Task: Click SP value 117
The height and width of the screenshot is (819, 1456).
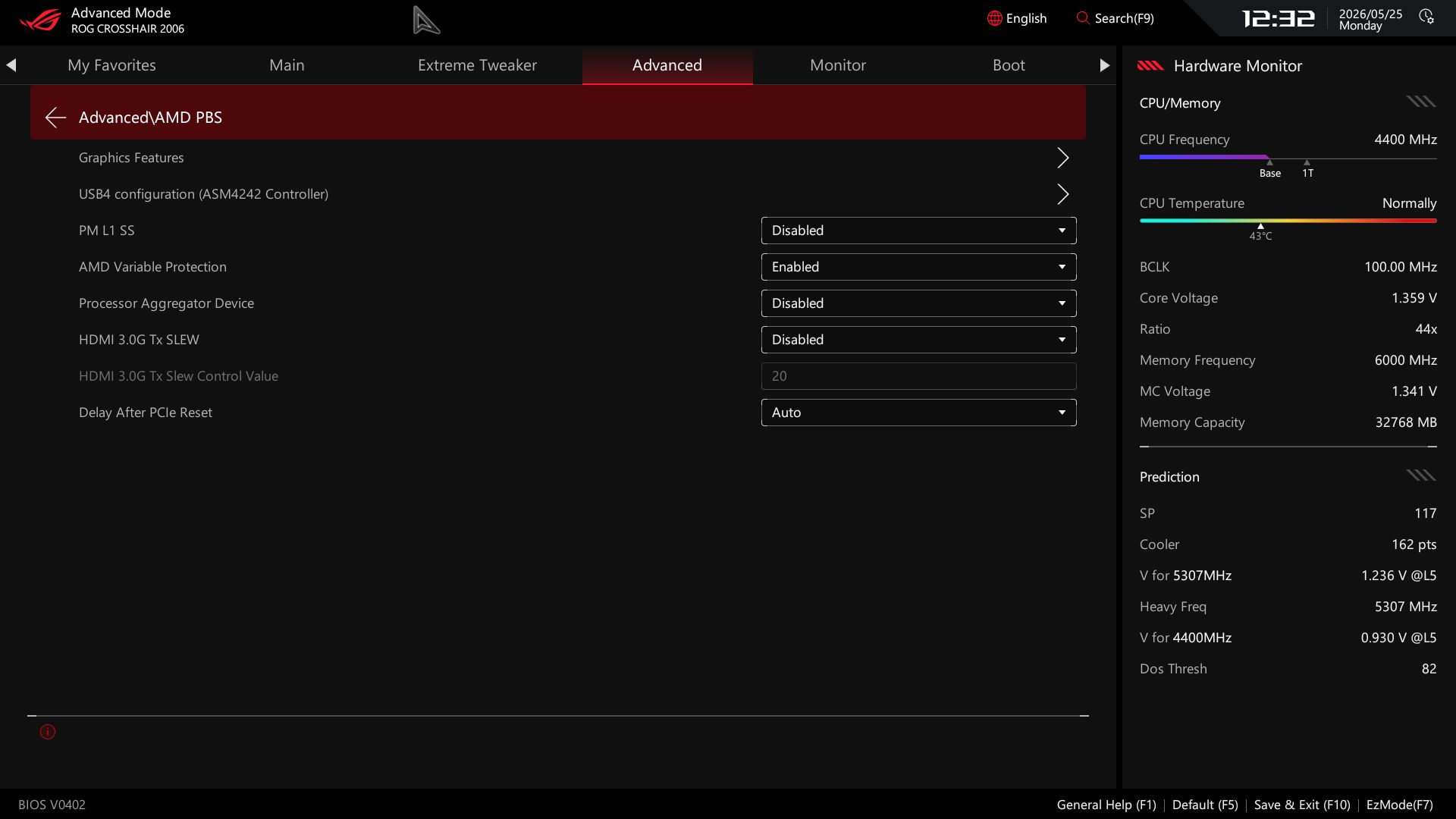Action: click(1425, 513)
